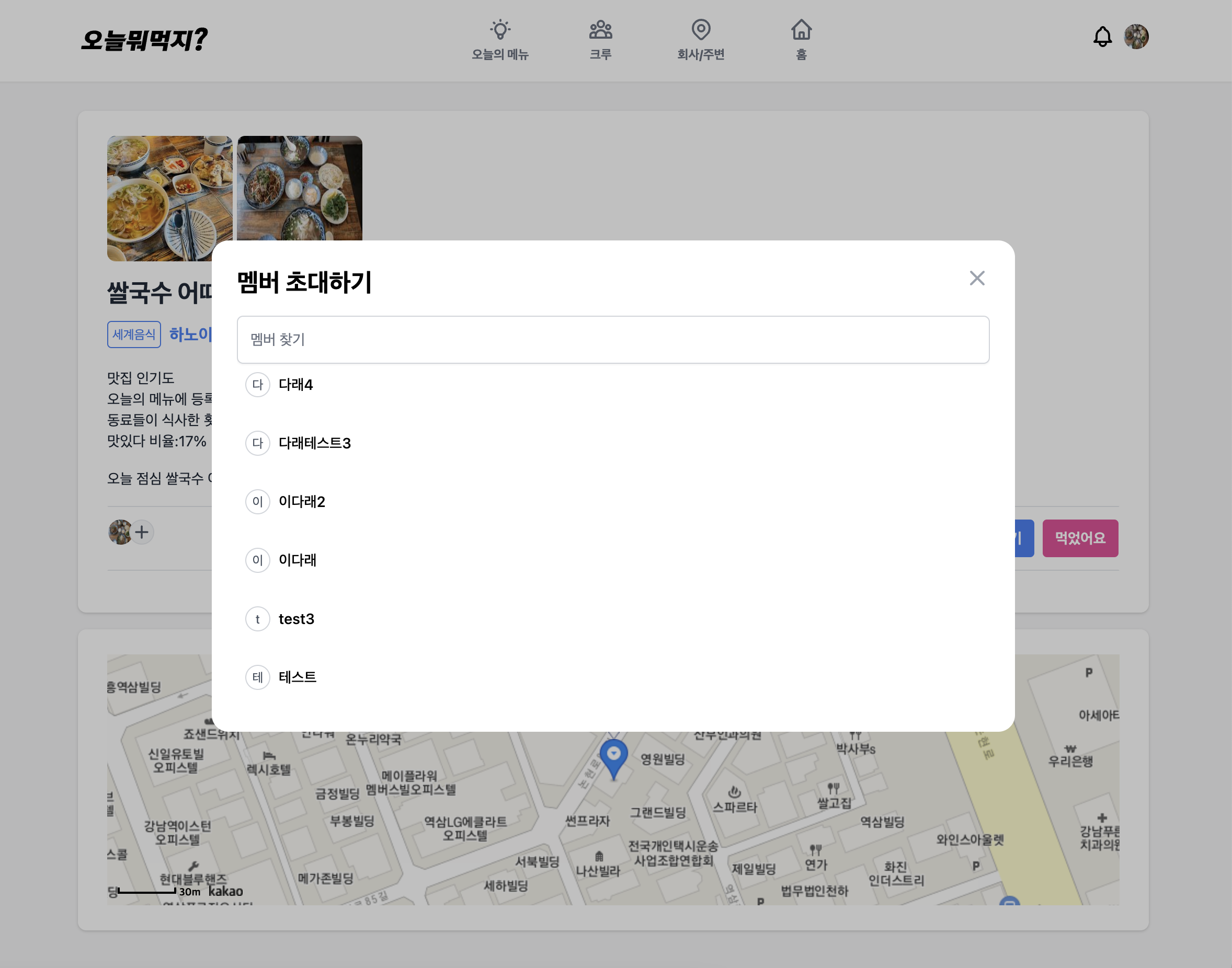
Task: Open the first pho food photo
Action: [169, 198]
